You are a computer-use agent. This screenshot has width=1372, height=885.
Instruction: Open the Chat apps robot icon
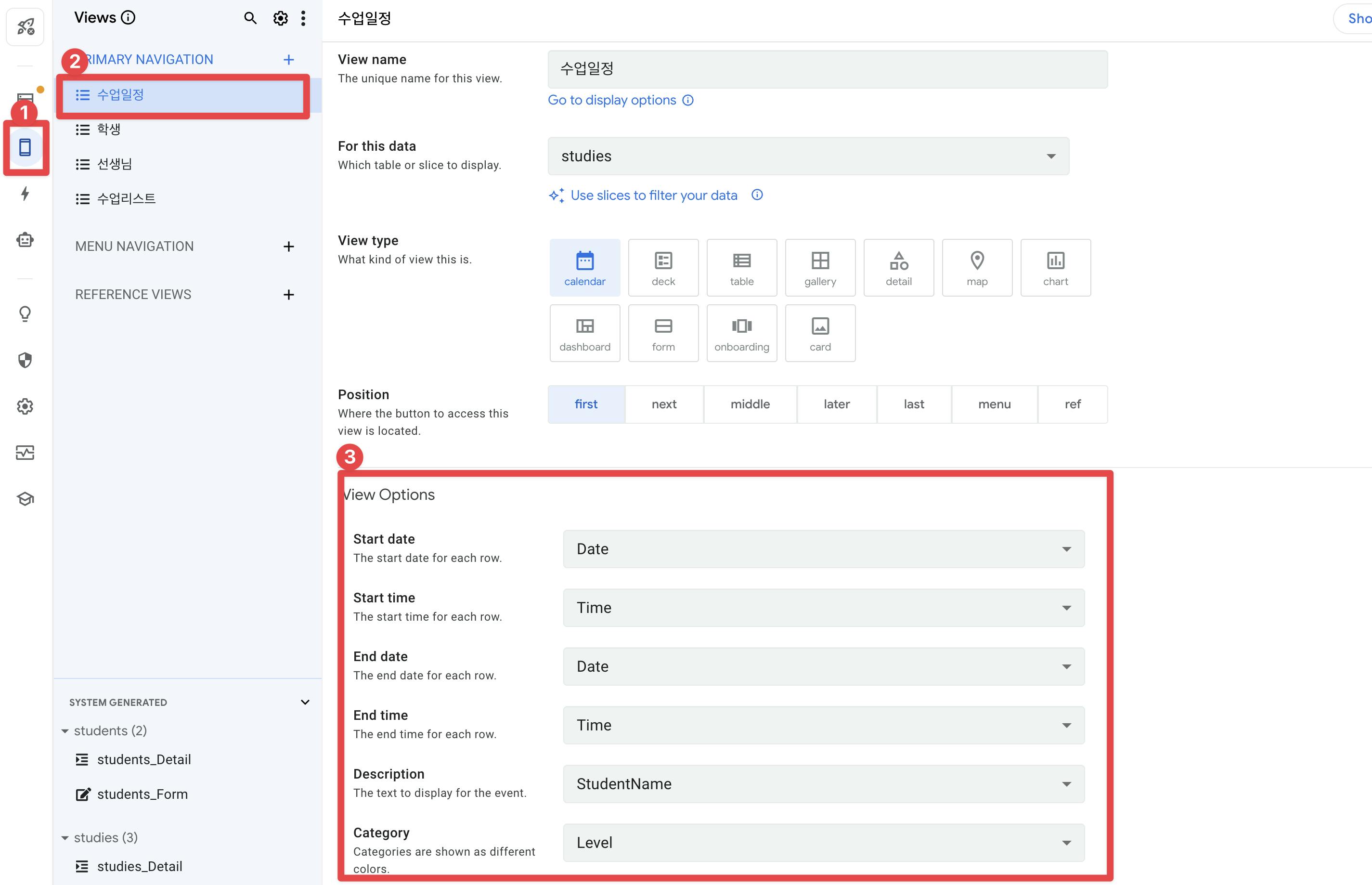click(x=25, y=240)
